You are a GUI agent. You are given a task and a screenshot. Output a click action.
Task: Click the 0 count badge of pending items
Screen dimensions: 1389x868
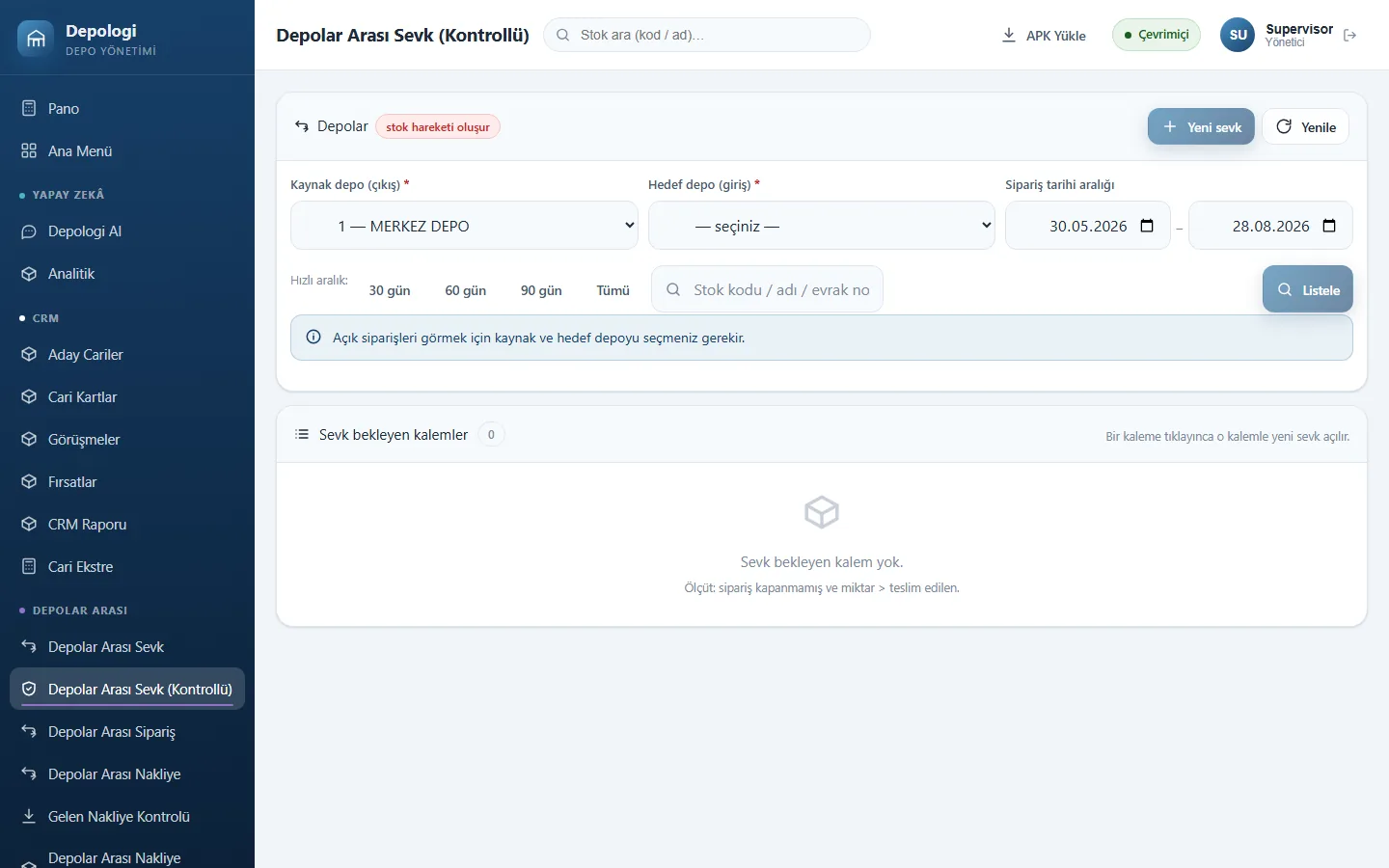tap(491, 435)
